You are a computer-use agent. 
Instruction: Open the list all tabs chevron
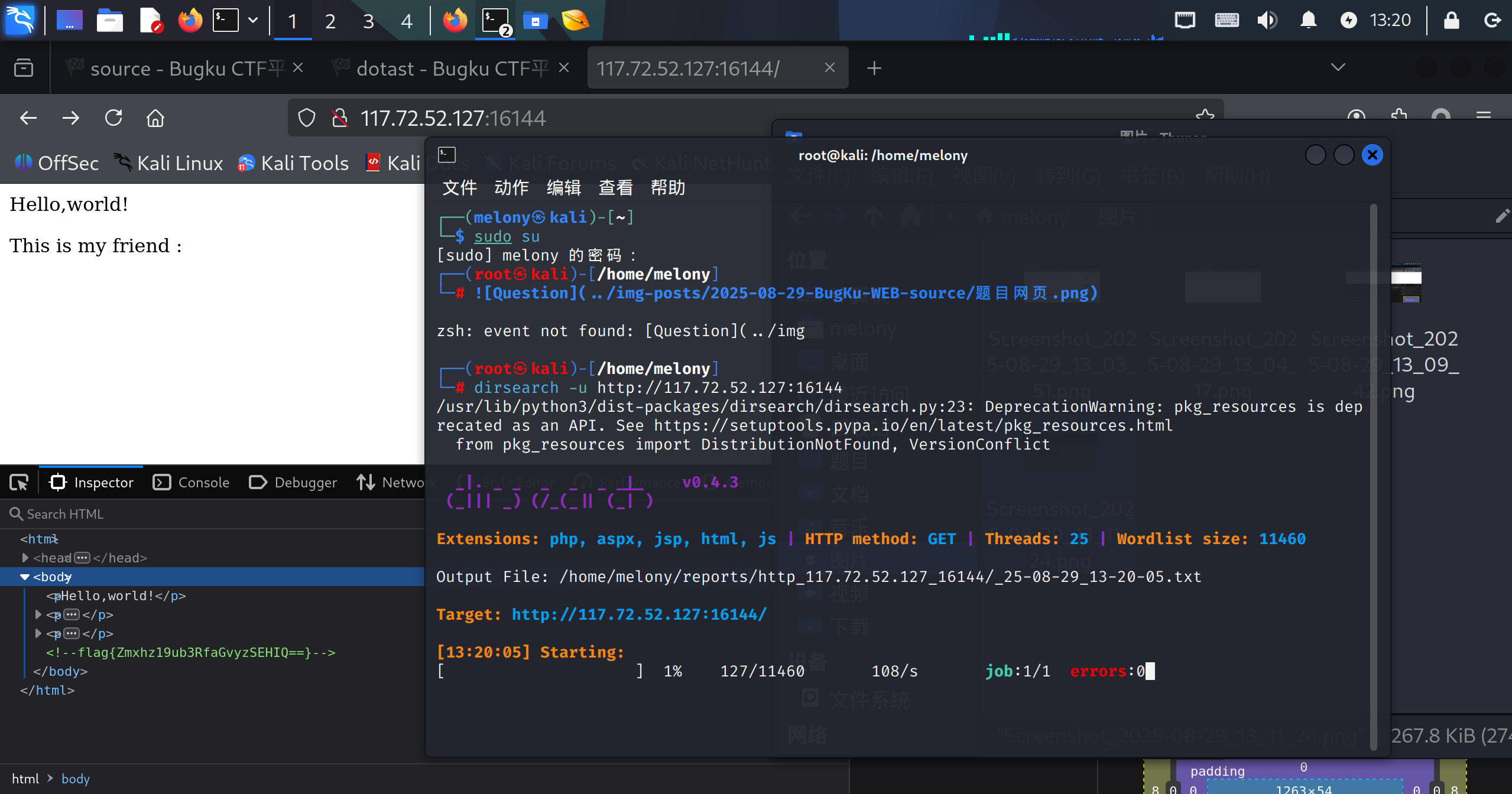click(x=1338, y=67)
